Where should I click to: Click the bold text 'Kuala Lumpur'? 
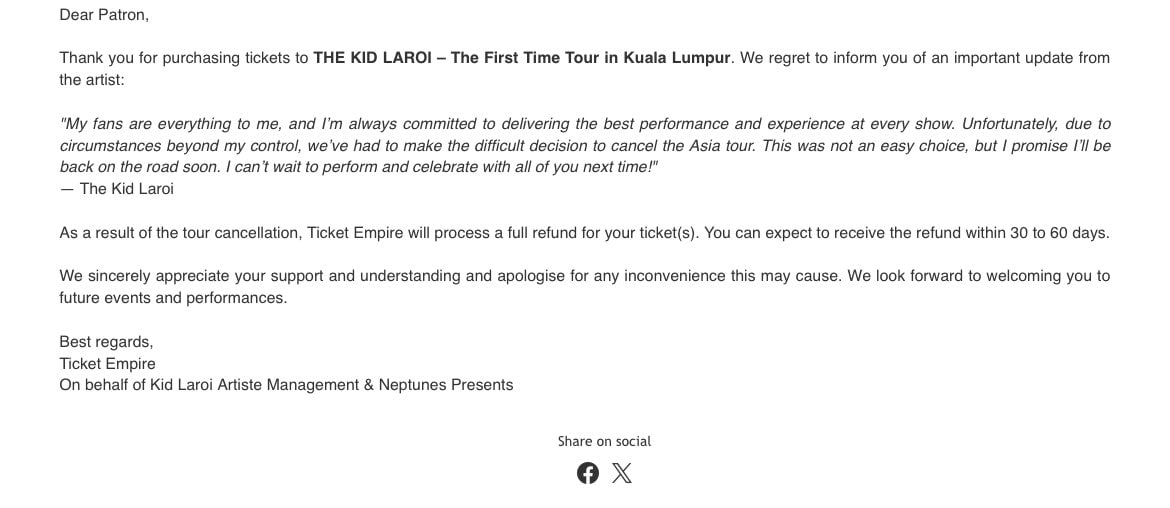677,58
